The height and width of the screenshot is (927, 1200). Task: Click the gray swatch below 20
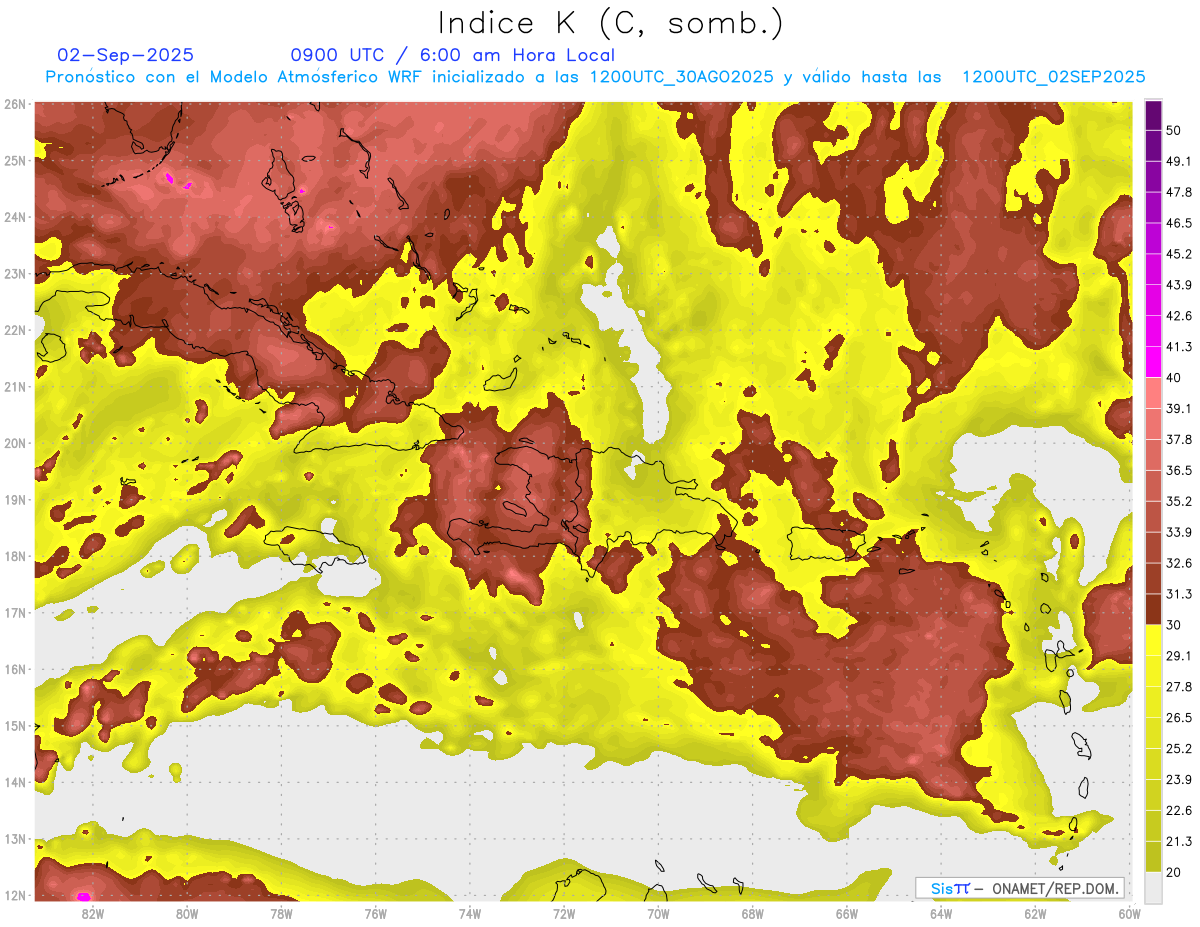coord(1153,887)
